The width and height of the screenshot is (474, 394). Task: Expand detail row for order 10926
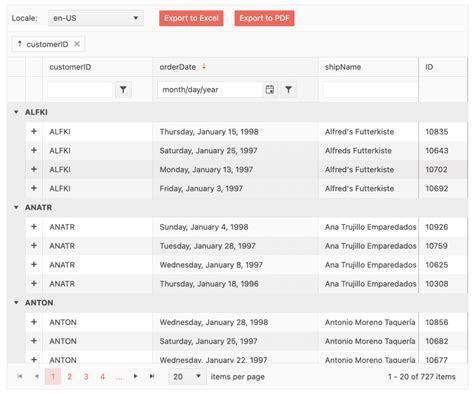point(34,227)
